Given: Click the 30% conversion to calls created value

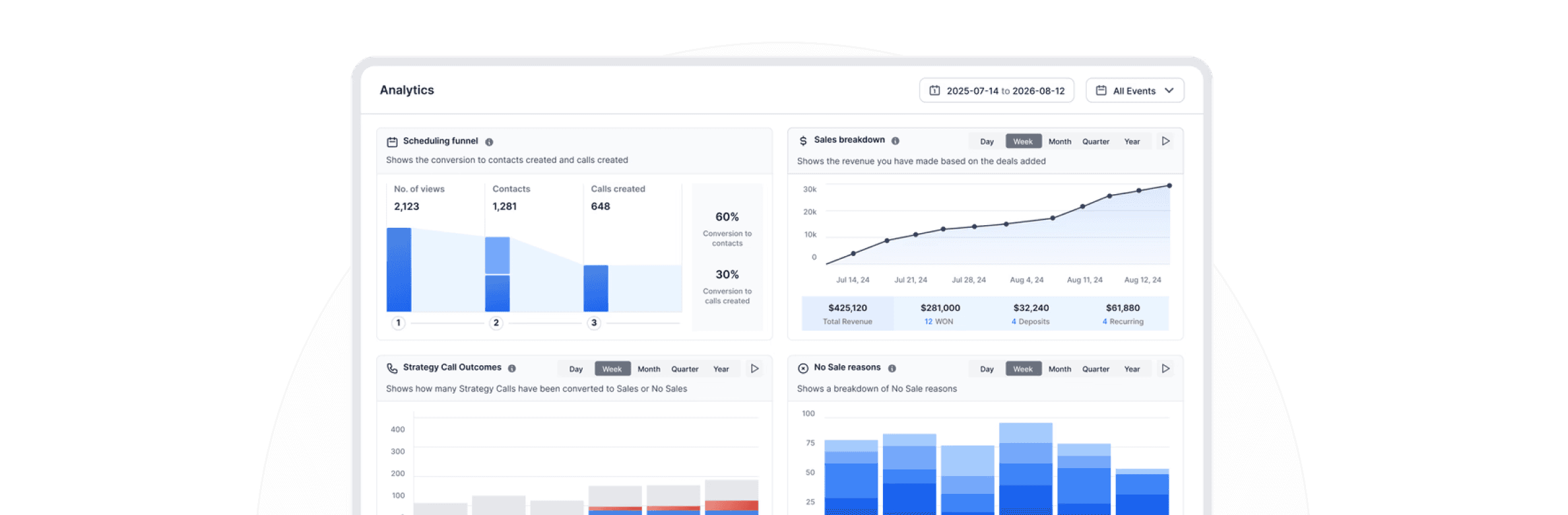Looking at the screenshot, I should click(x=727, y=274).
